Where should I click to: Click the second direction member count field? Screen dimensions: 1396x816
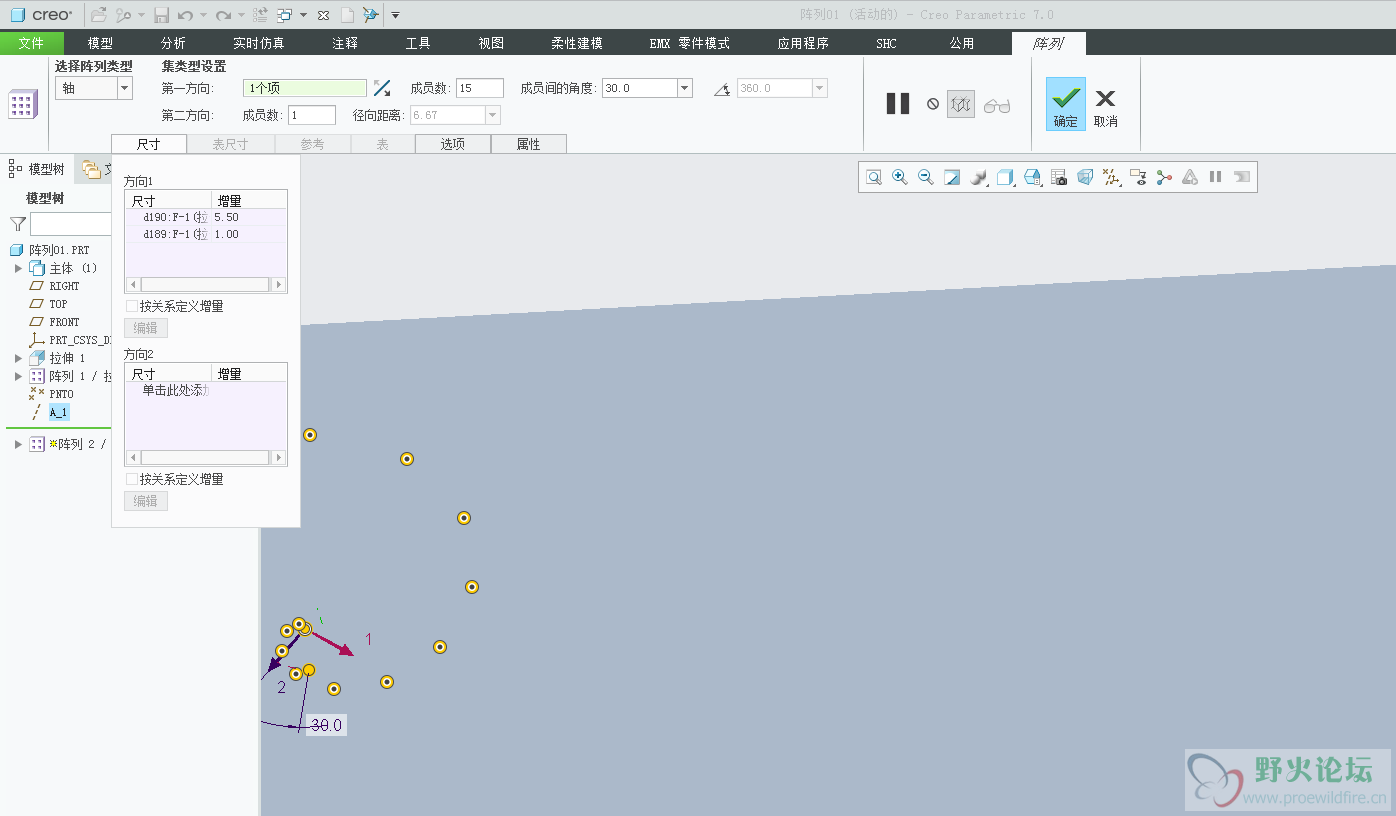312,115
